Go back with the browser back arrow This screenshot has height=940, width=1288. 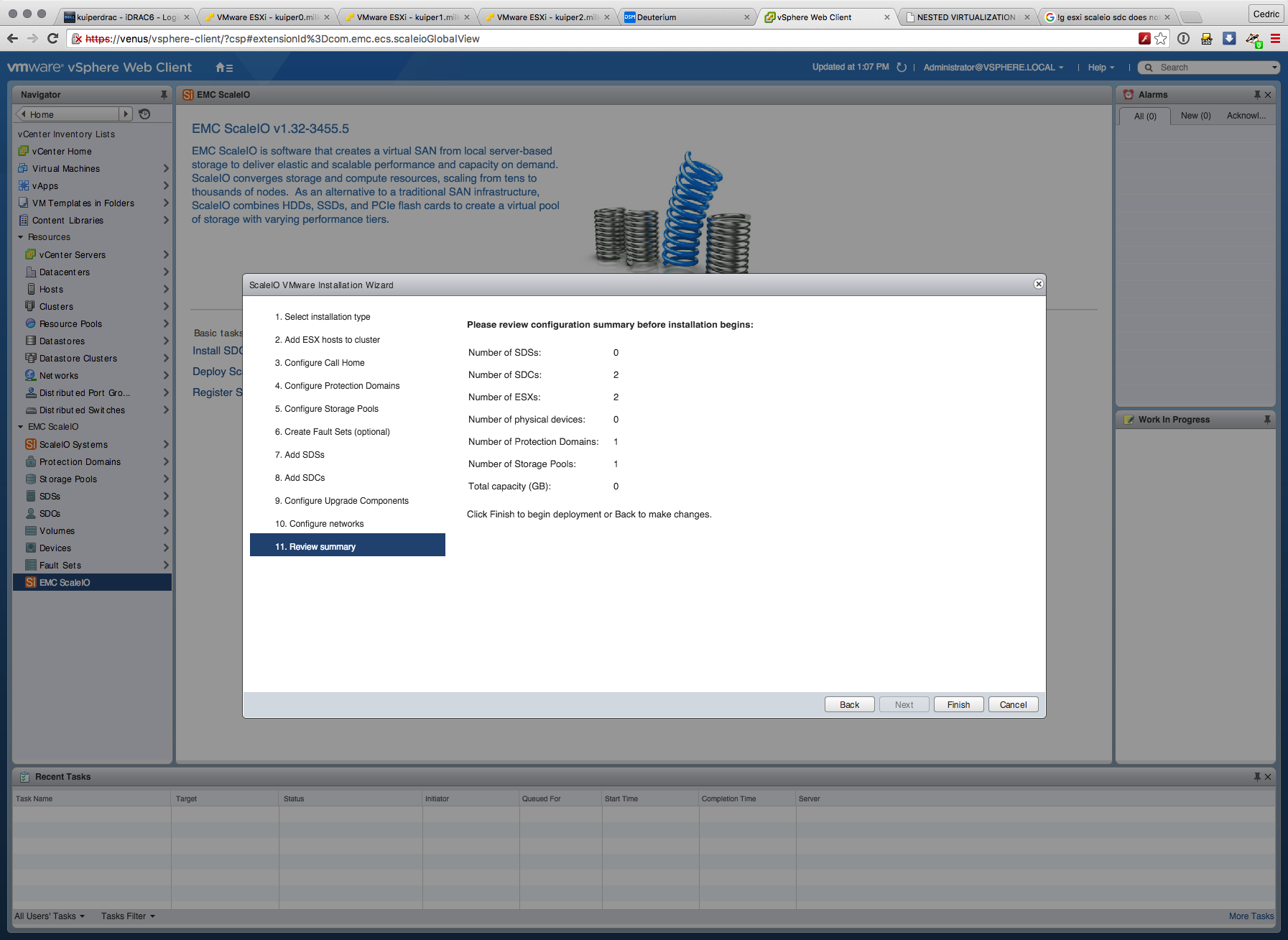tap(12, 39)
